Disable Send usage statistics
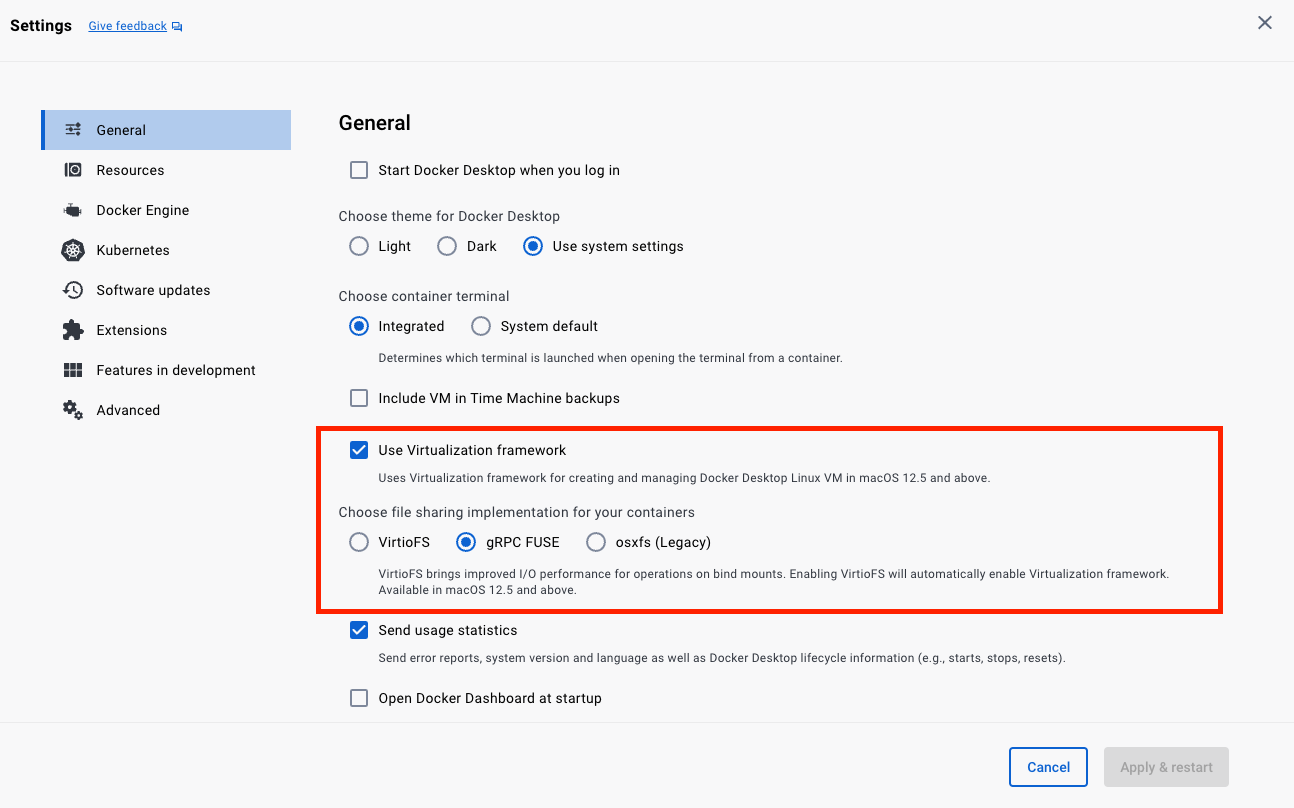The image size is (1294, 808). coord(359,630)
